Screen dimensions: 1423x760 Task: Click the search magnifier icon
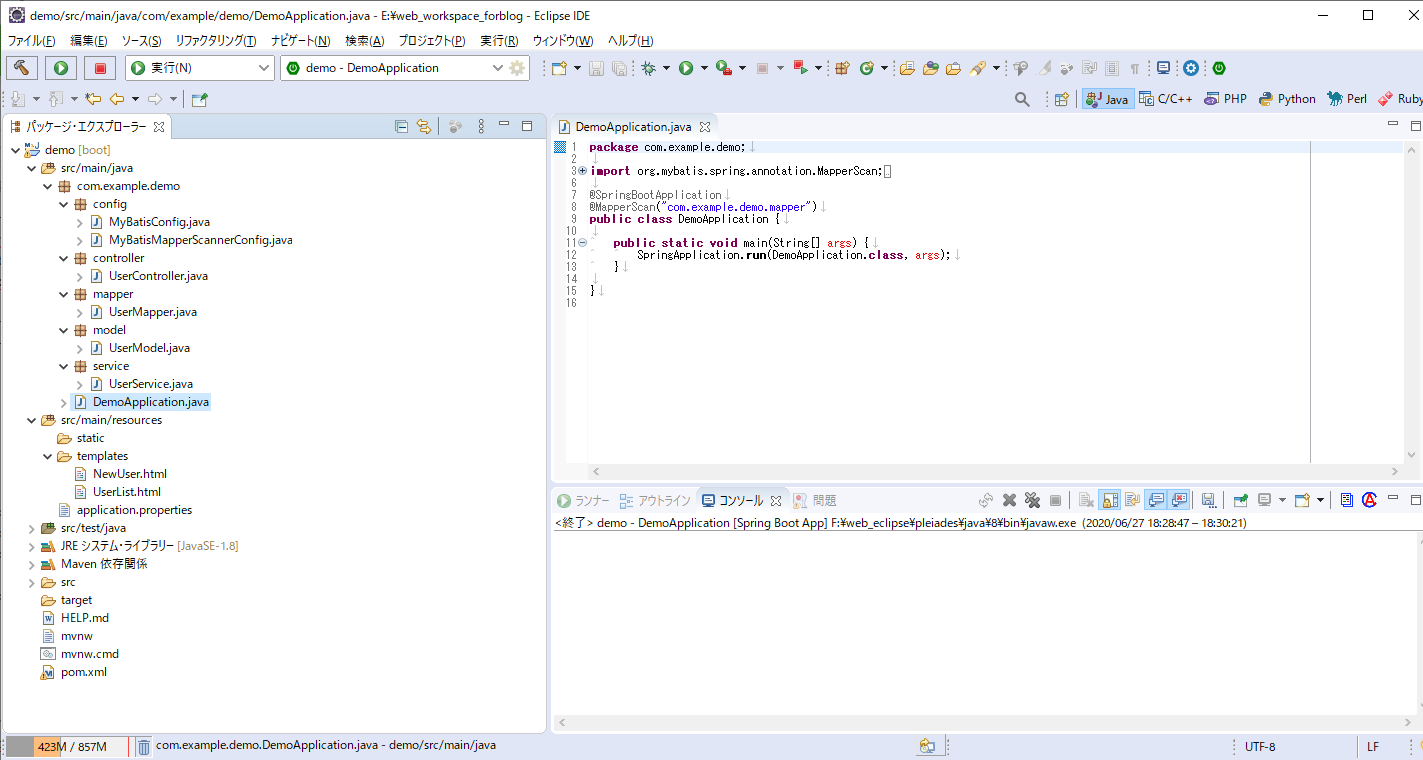coord(1022,99)
